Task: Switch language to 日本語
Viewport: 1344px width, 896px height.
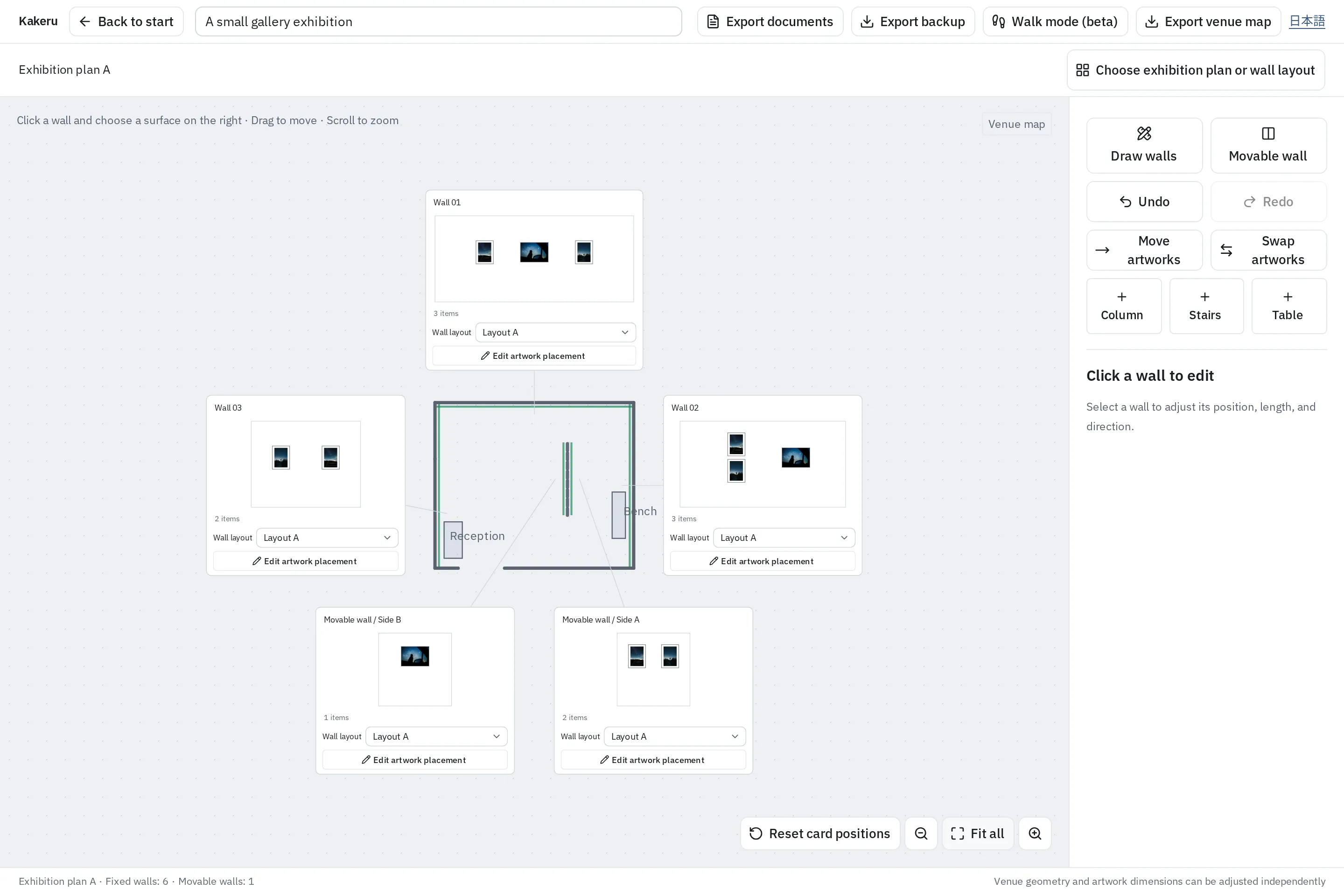Action: pyautogui.click(x=1307, y=21)
